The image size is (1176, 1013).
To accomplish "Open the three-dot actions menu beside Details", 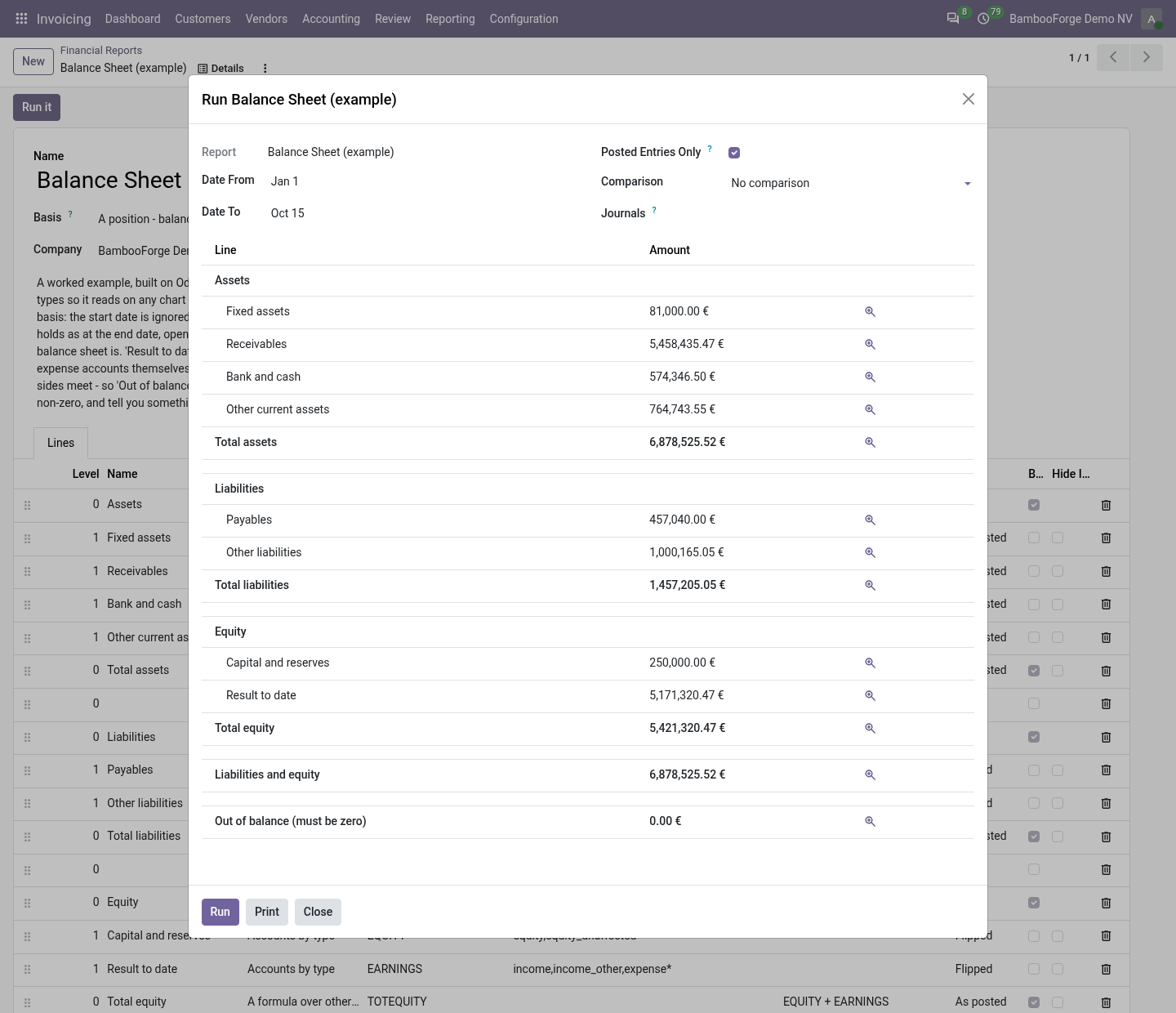I will coord(265,69).
